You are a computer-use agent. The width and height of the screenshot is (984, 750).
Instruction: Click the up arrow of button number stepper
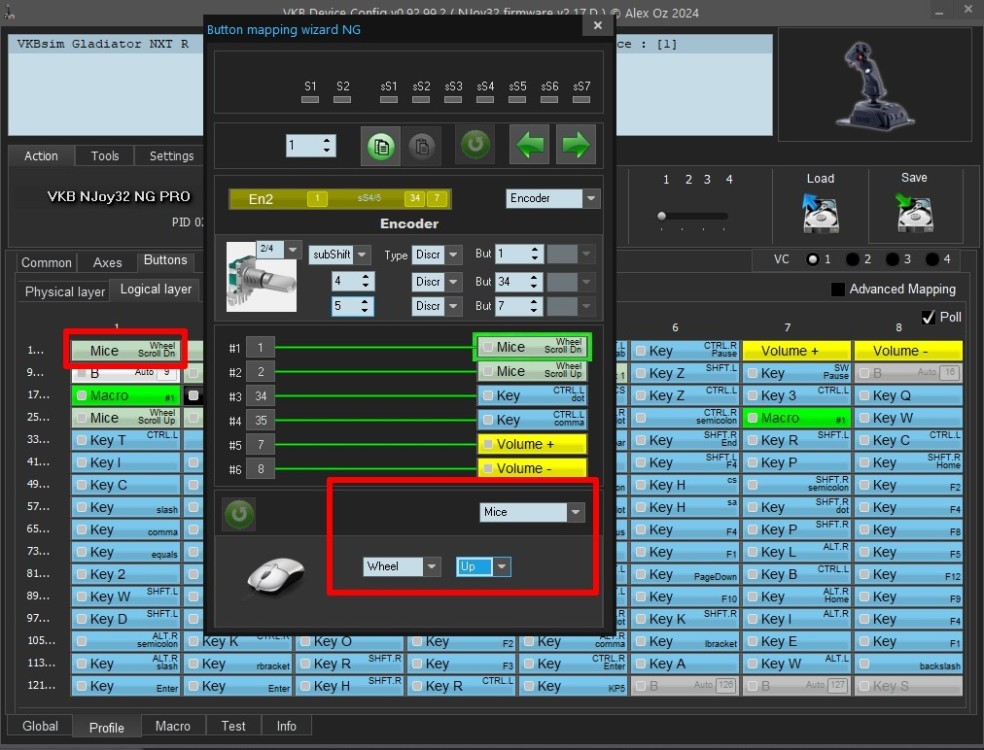(x=327, y=141)
